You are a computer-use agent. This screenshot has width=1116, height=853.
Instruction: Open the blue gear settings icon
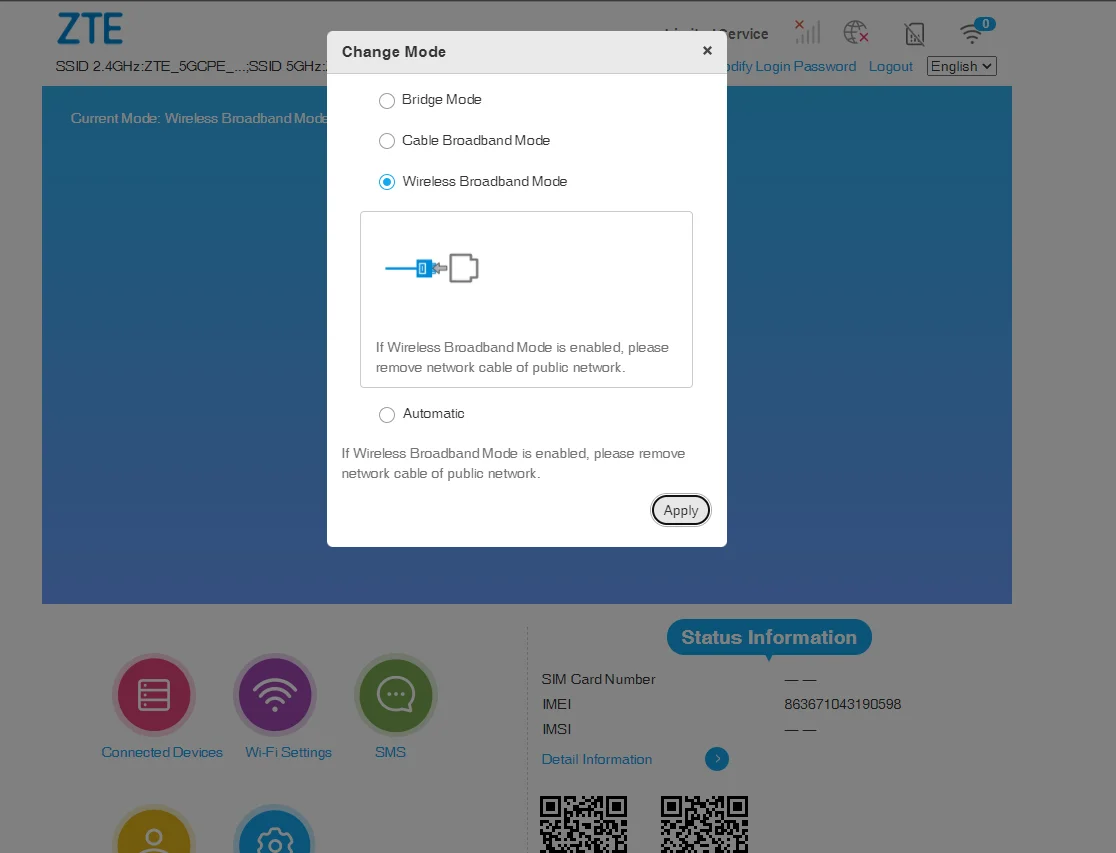pos(275,830)
